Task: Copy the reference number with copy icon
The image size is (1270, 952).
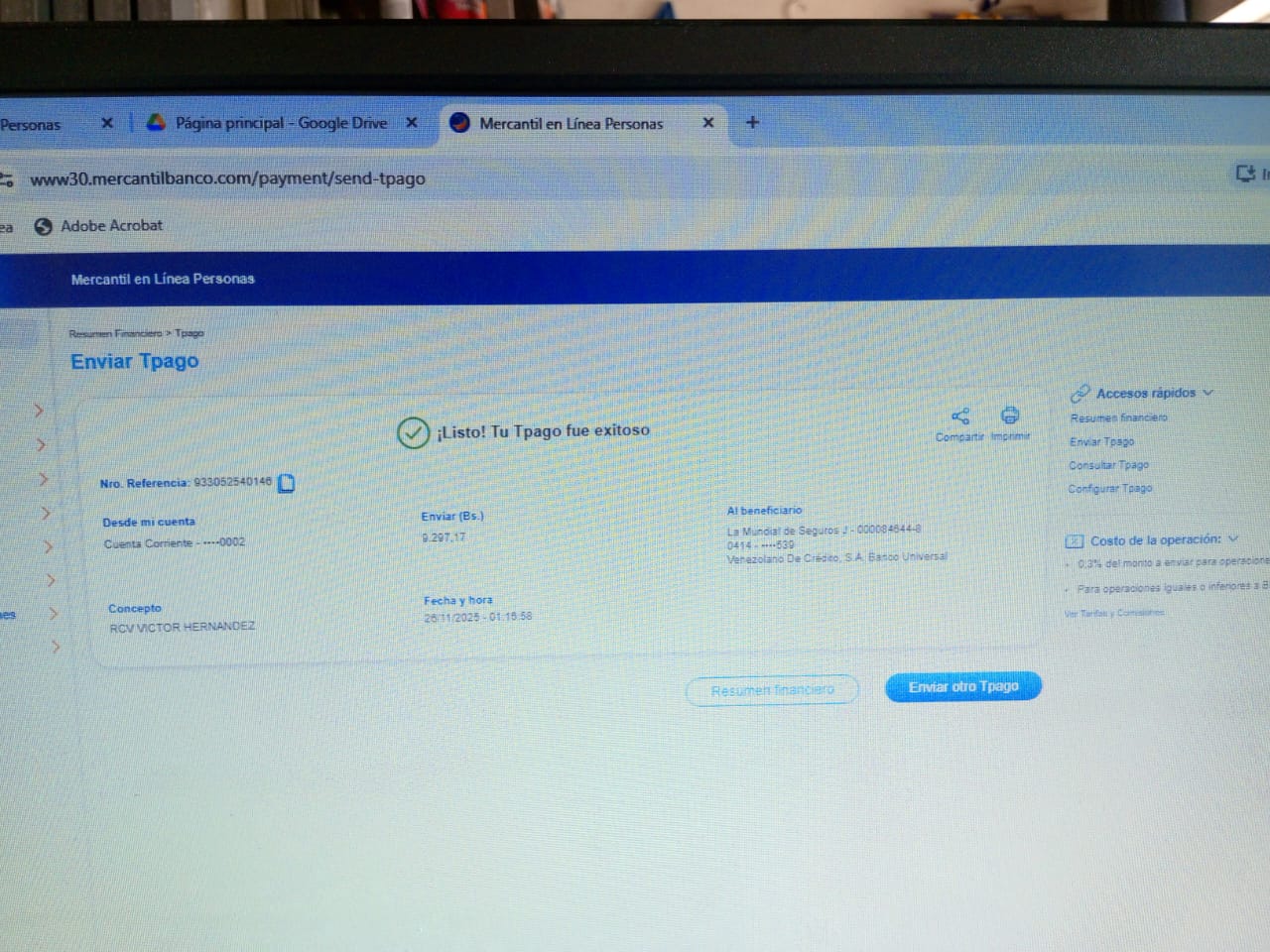Action: tap(287, 483)
